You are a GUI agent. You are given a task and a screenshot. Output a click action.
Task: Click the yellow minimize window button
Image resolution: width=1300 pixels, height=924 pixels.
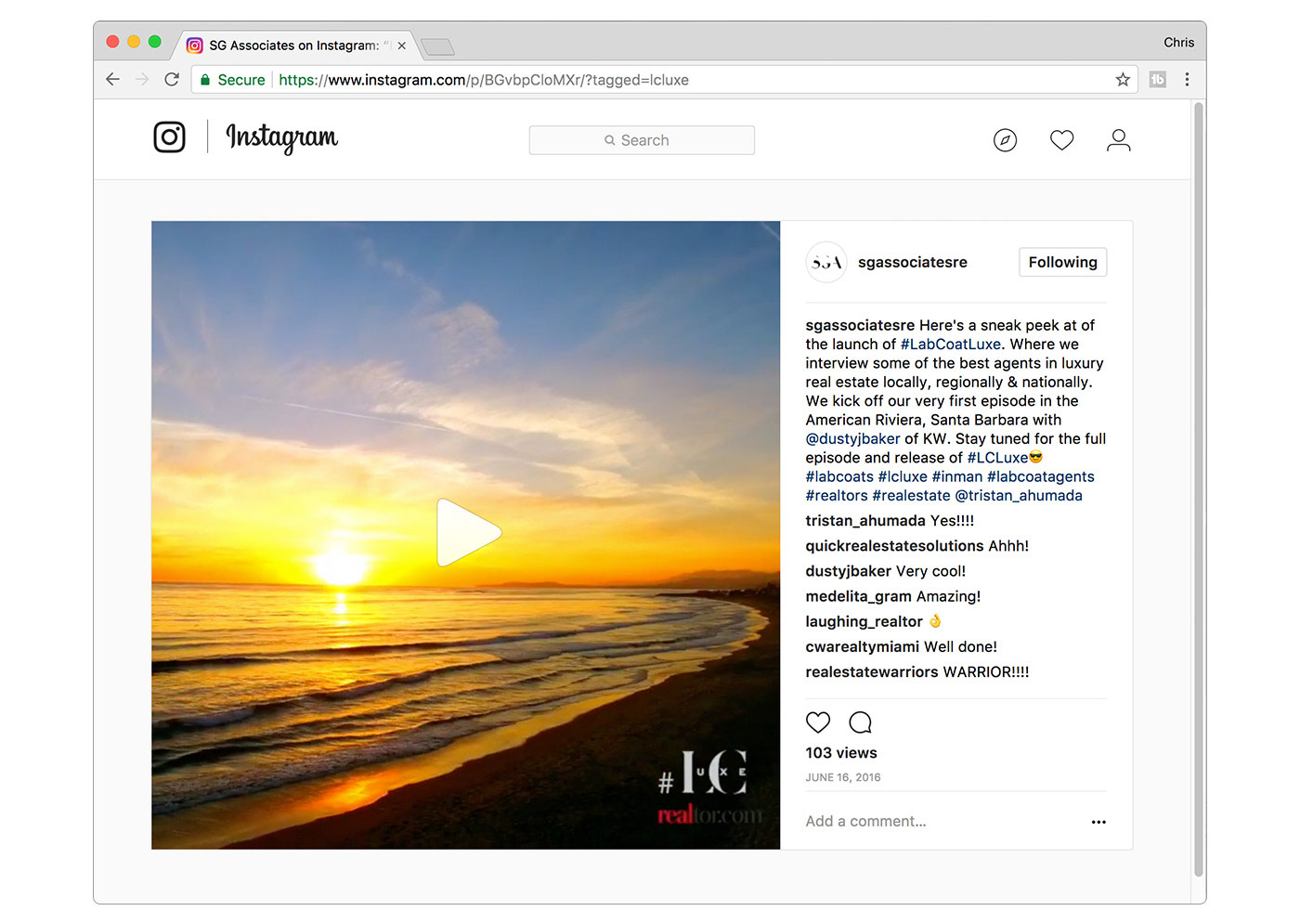(134, 42)
